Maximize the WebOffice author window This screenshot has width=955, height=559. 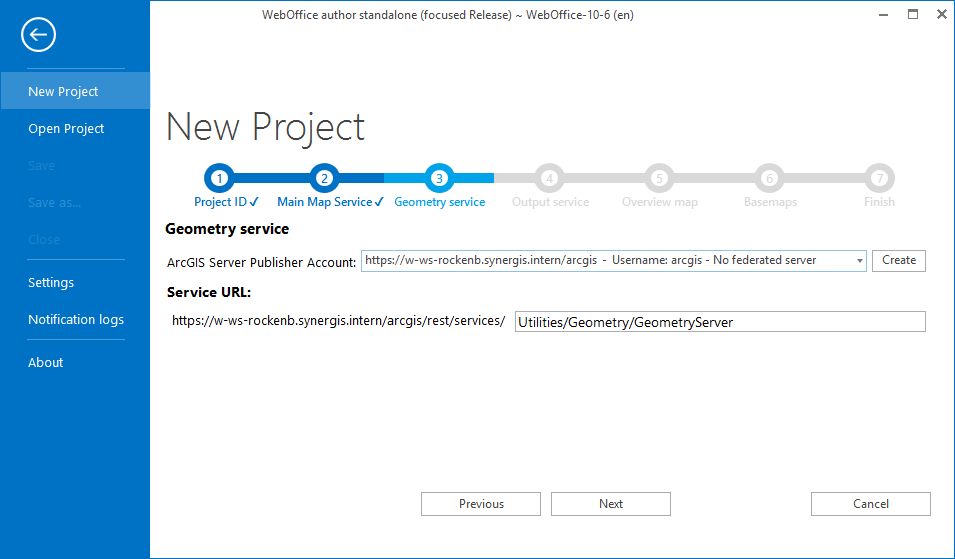click(913, 15)
